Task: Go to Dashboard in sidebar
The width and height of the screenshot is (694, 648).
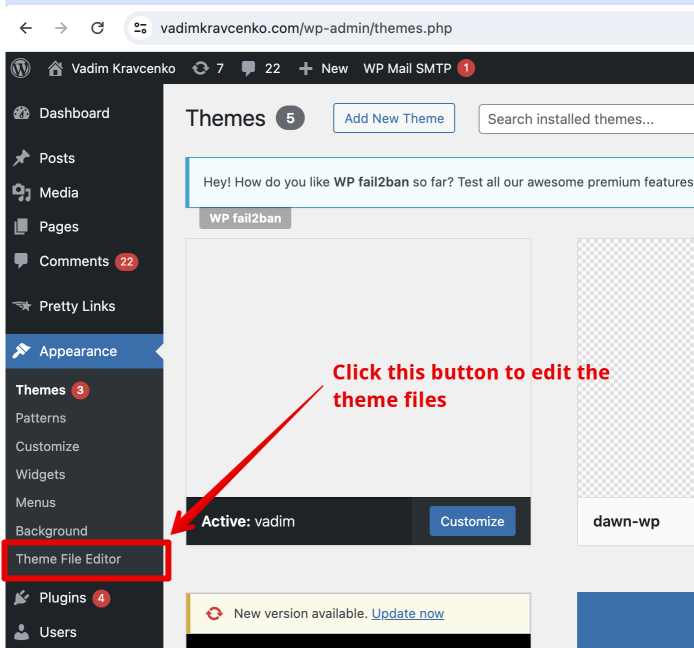Action: coord(74,113)
